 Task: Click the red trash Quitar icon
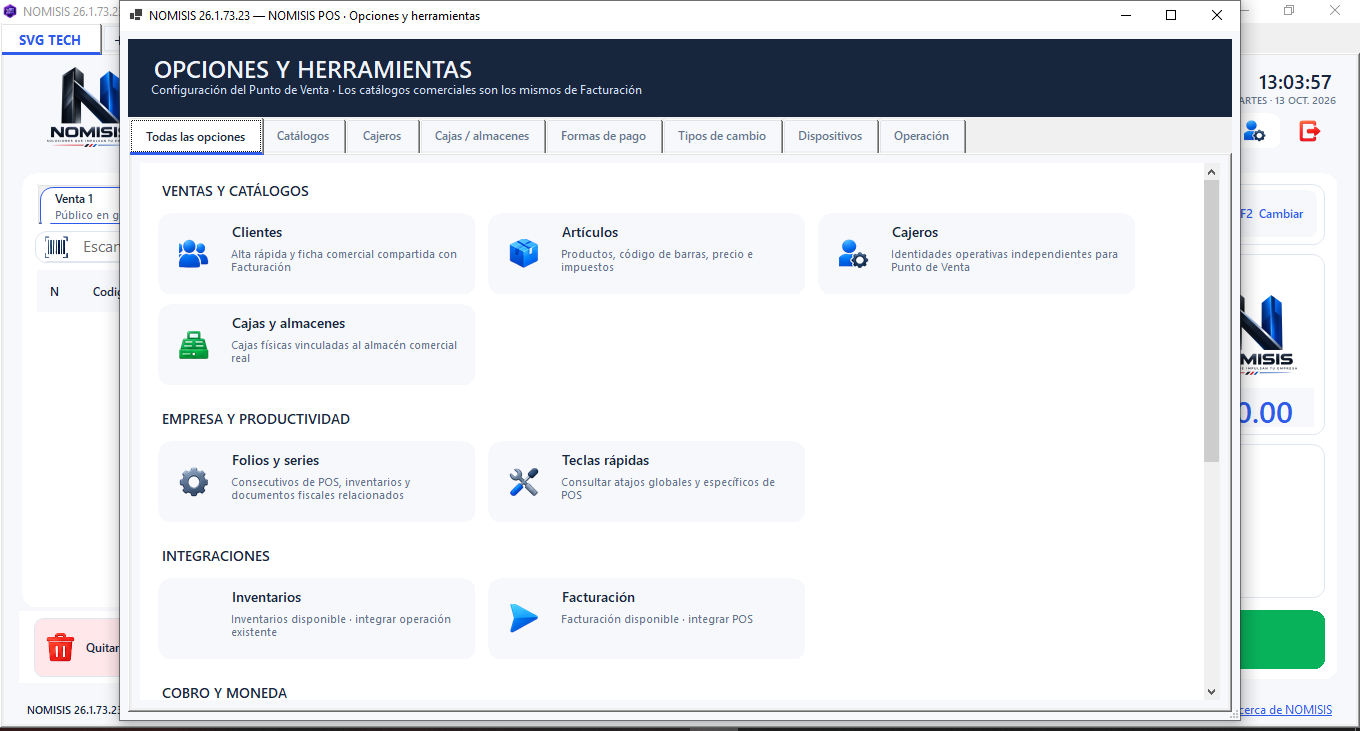click(61, 647)
